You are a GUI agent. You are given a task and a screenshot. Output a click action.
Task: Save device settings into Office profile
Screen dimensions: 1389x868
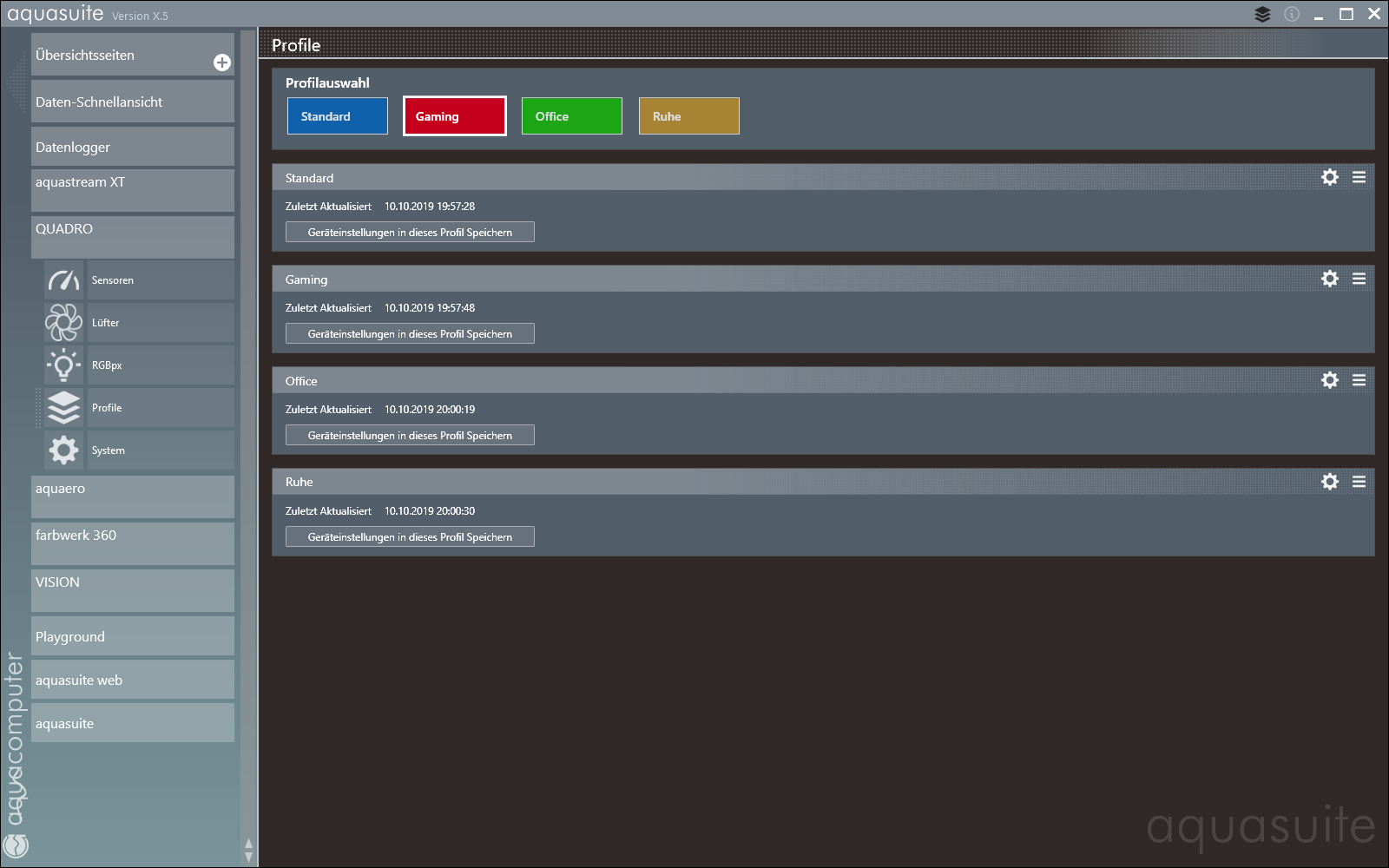point(410,436)
